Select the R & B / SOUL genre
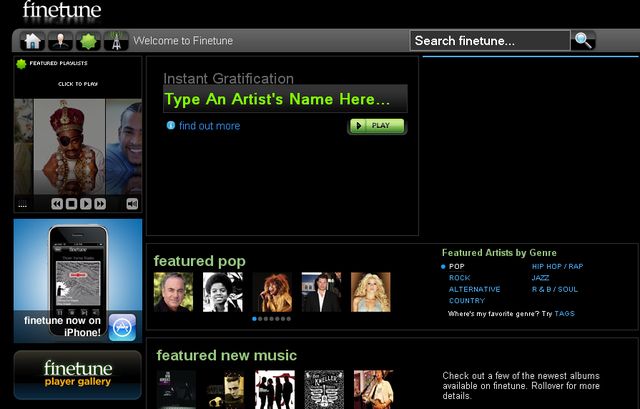 point(555,289)
